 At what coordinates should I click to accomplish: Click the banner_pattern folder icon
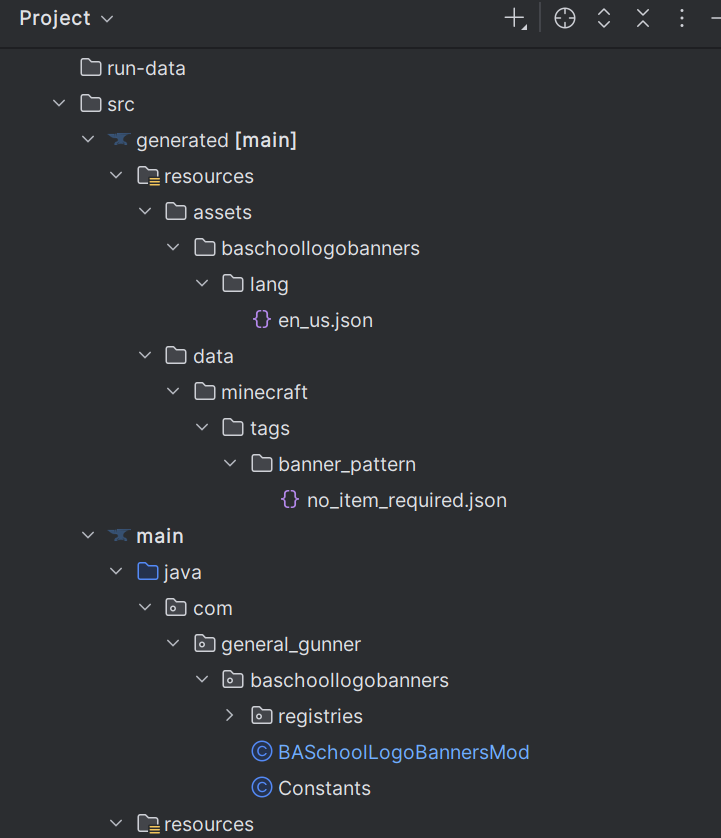(262, 463)
